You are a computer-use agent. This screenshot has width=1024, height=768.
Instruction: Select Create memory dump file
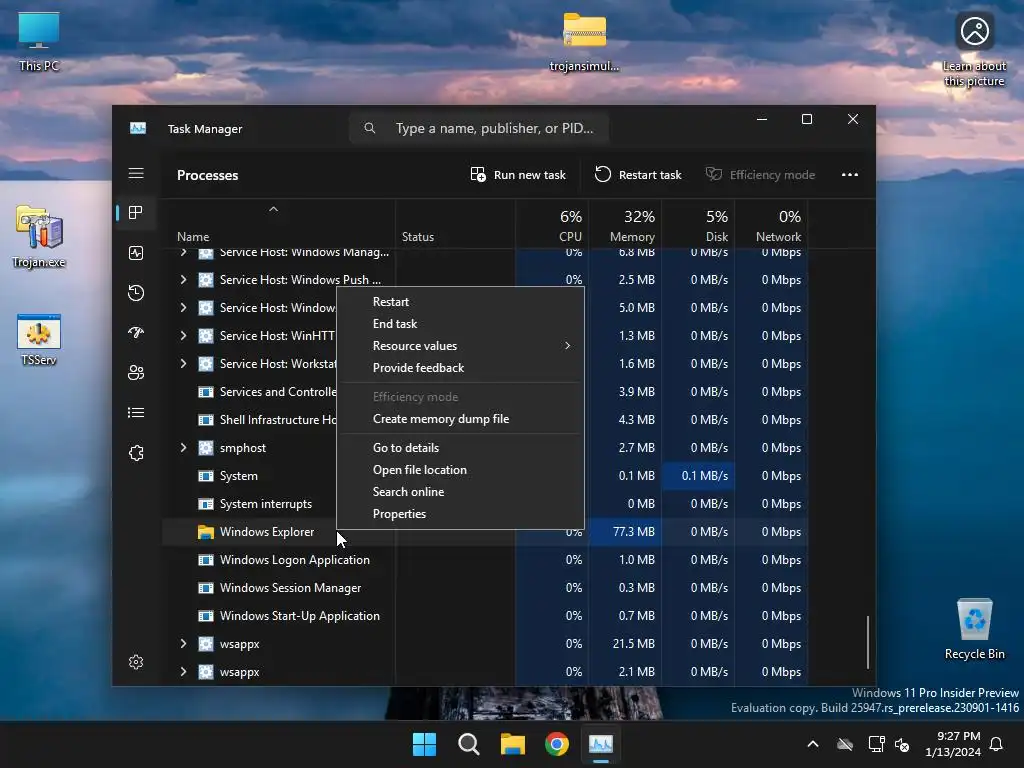click(460, 419)
